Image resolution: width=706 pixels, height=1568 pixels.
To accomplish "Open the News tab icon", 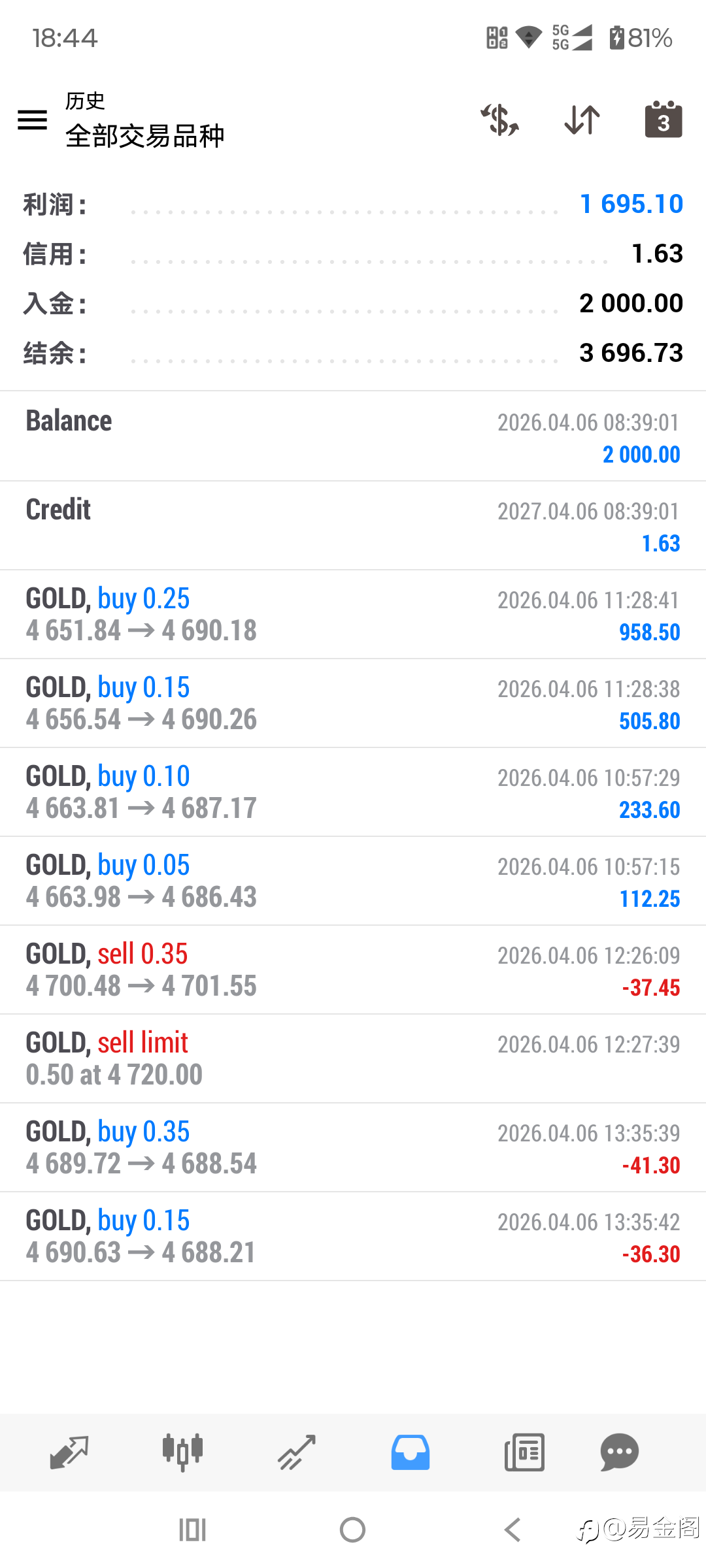I will (x=524, y=1453).
